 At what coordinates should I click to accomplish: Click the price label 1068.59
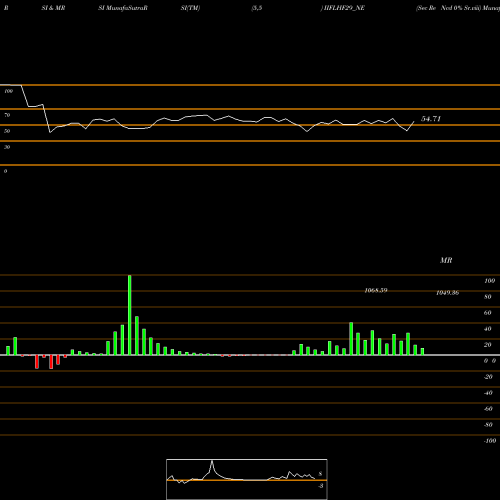(376, 290)
